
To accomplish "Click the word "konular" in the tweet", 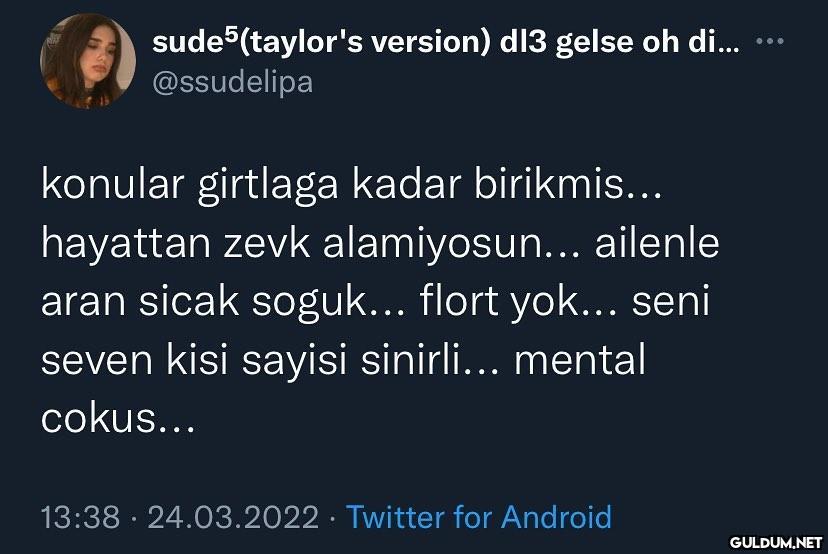I will [112, 185].
